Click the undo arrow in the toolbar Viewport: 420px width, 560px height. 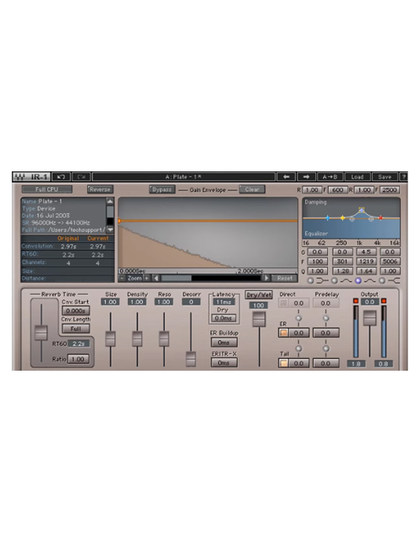(x=61, y=177)
